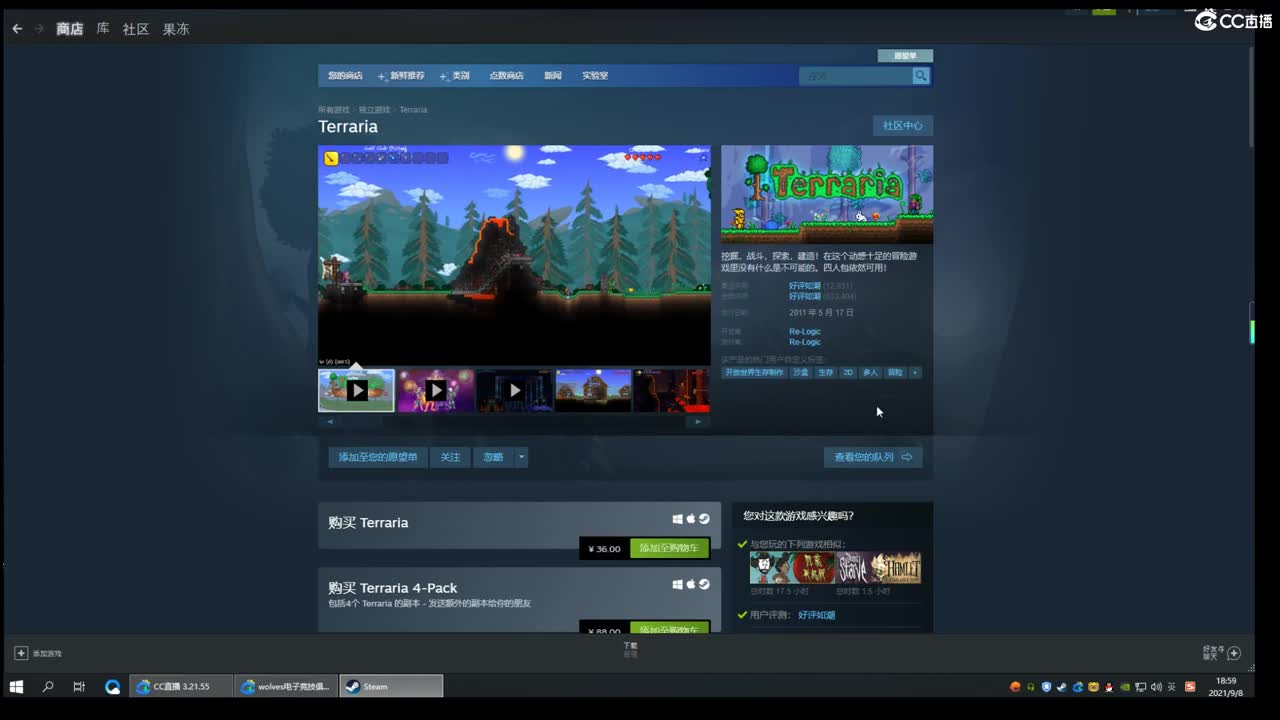
Task: Open the Don't Starve Together similar game
Action: click(792, 568)
